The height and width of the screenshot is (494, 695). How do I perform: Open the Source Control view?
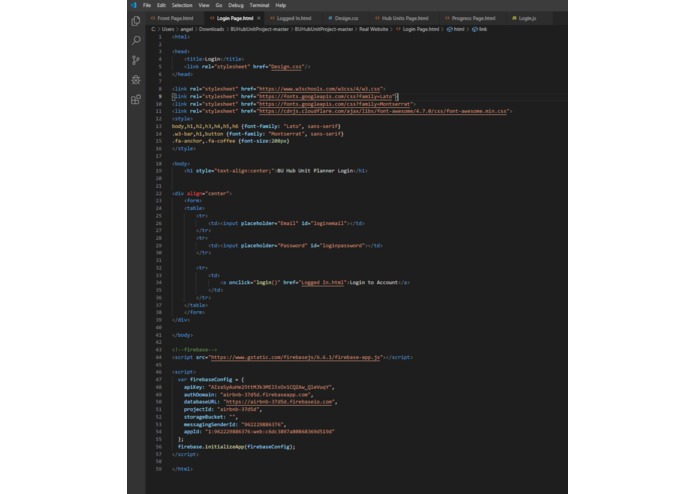coord(136,60)
